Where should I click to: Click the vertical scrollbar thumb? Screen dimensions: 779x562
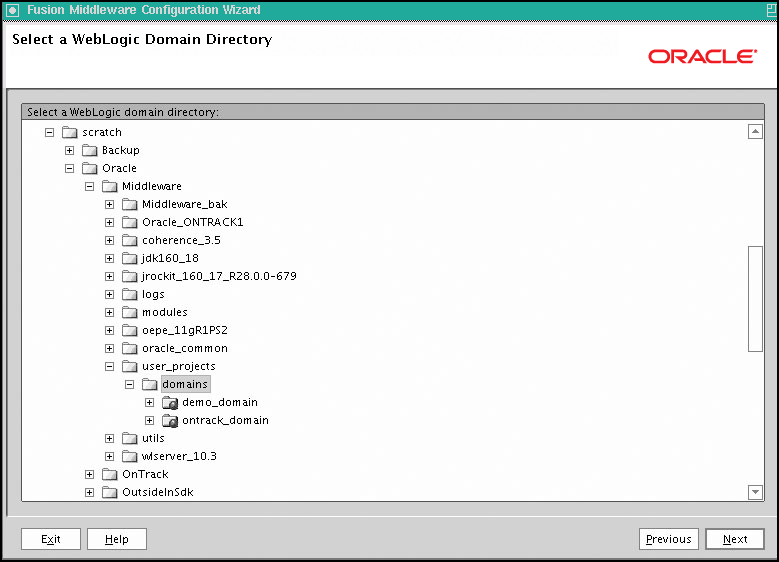tap(755, 299)
